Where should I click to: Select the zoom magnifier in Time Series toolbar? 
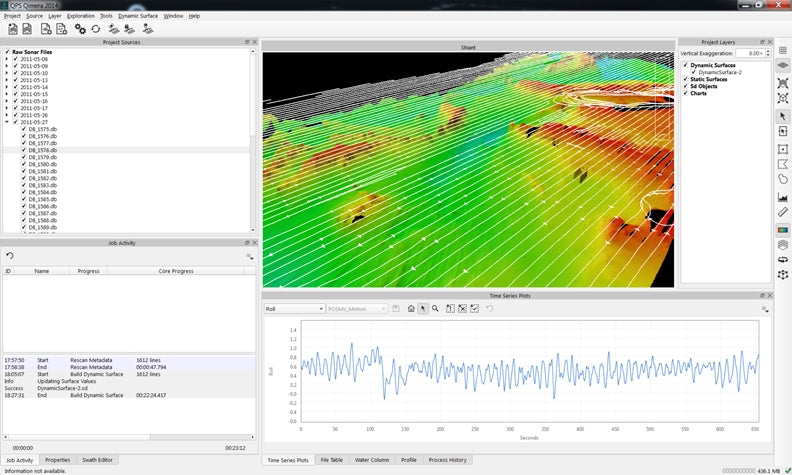(435, 309)
